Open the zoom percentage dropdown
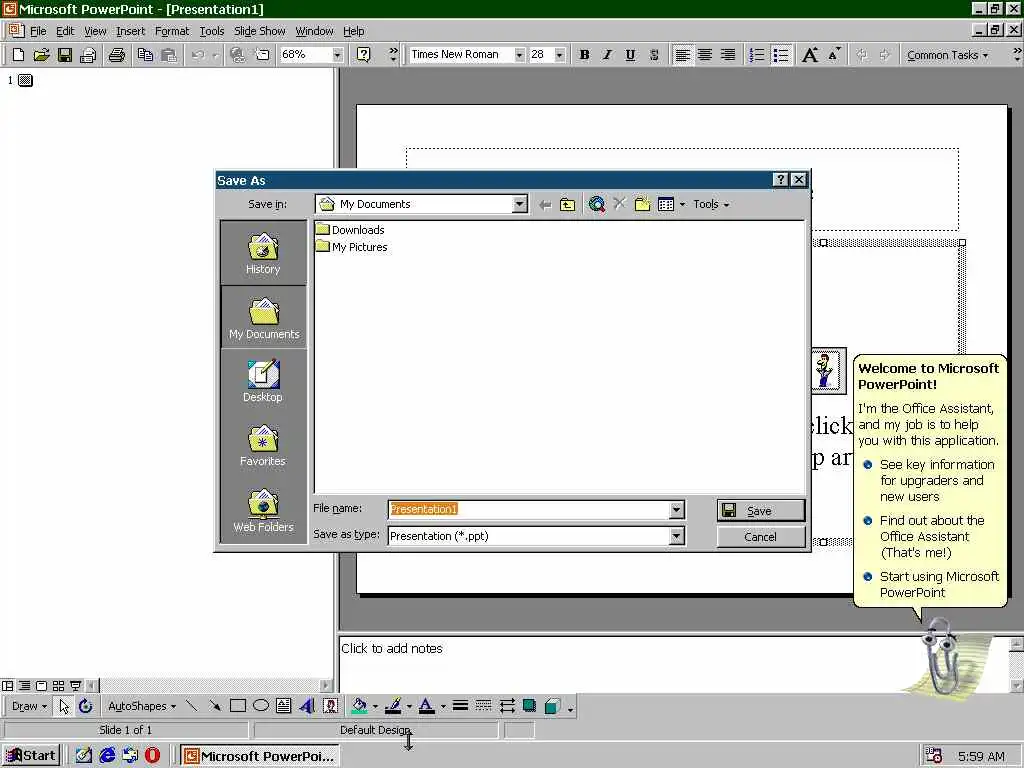1024x768 pixels. coord(337,55)
